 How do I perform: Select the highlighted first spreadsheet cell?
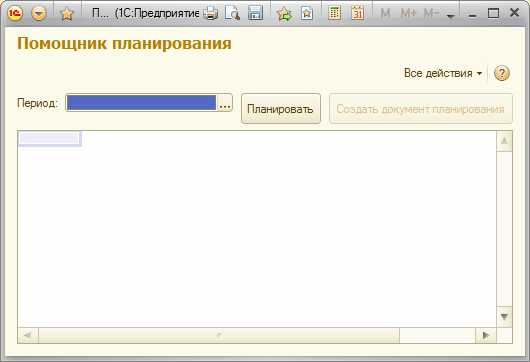click(x=49, y=139)
